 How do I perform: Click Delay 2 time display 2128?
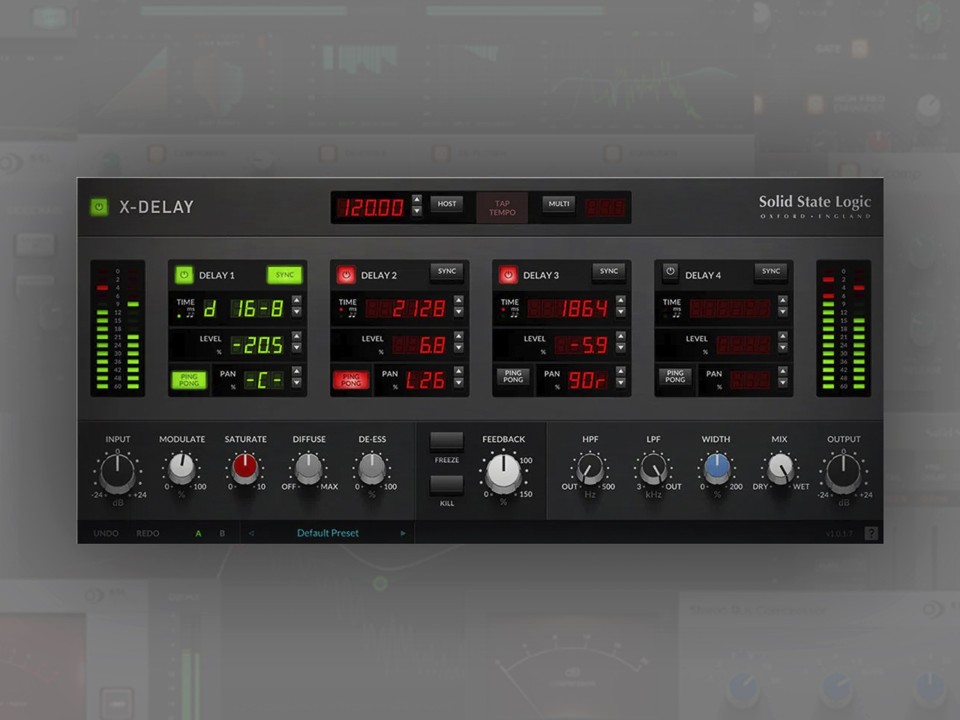406,309
